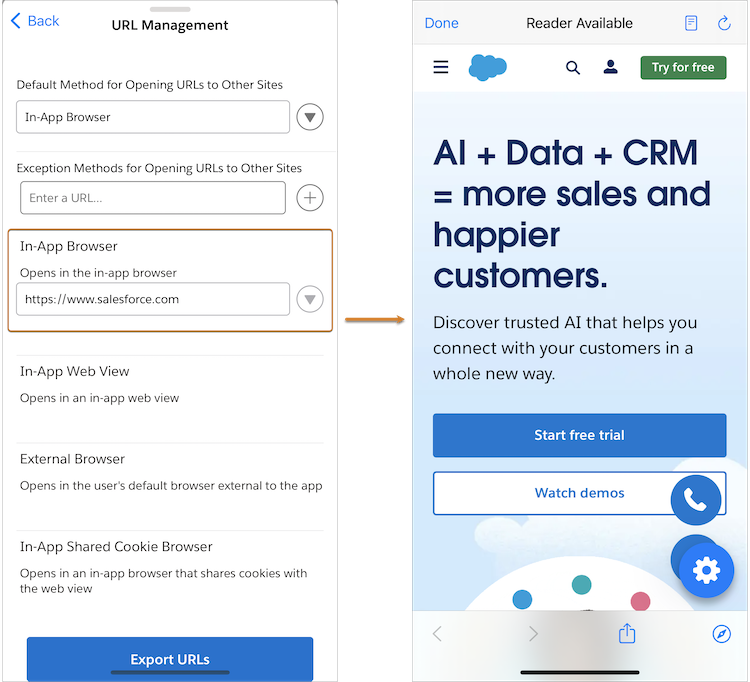The width and height of the screenshot is (750, 682).
Task: Click the Salesforce cloud logo
Action: (x=487, y=67)
